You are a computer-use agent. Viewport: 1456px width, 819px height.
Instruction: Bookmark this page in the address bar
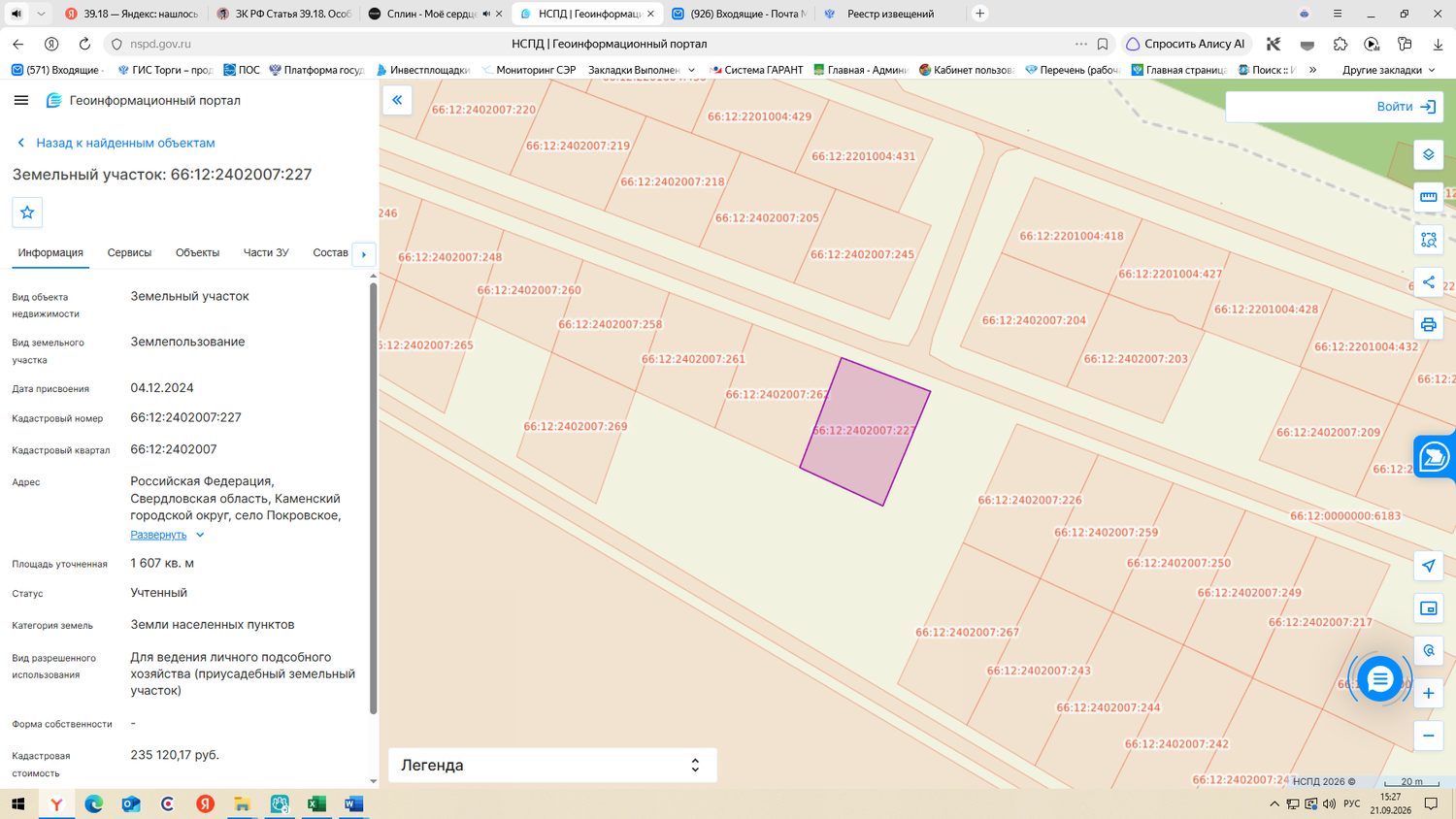click(x=1103, y=44)
